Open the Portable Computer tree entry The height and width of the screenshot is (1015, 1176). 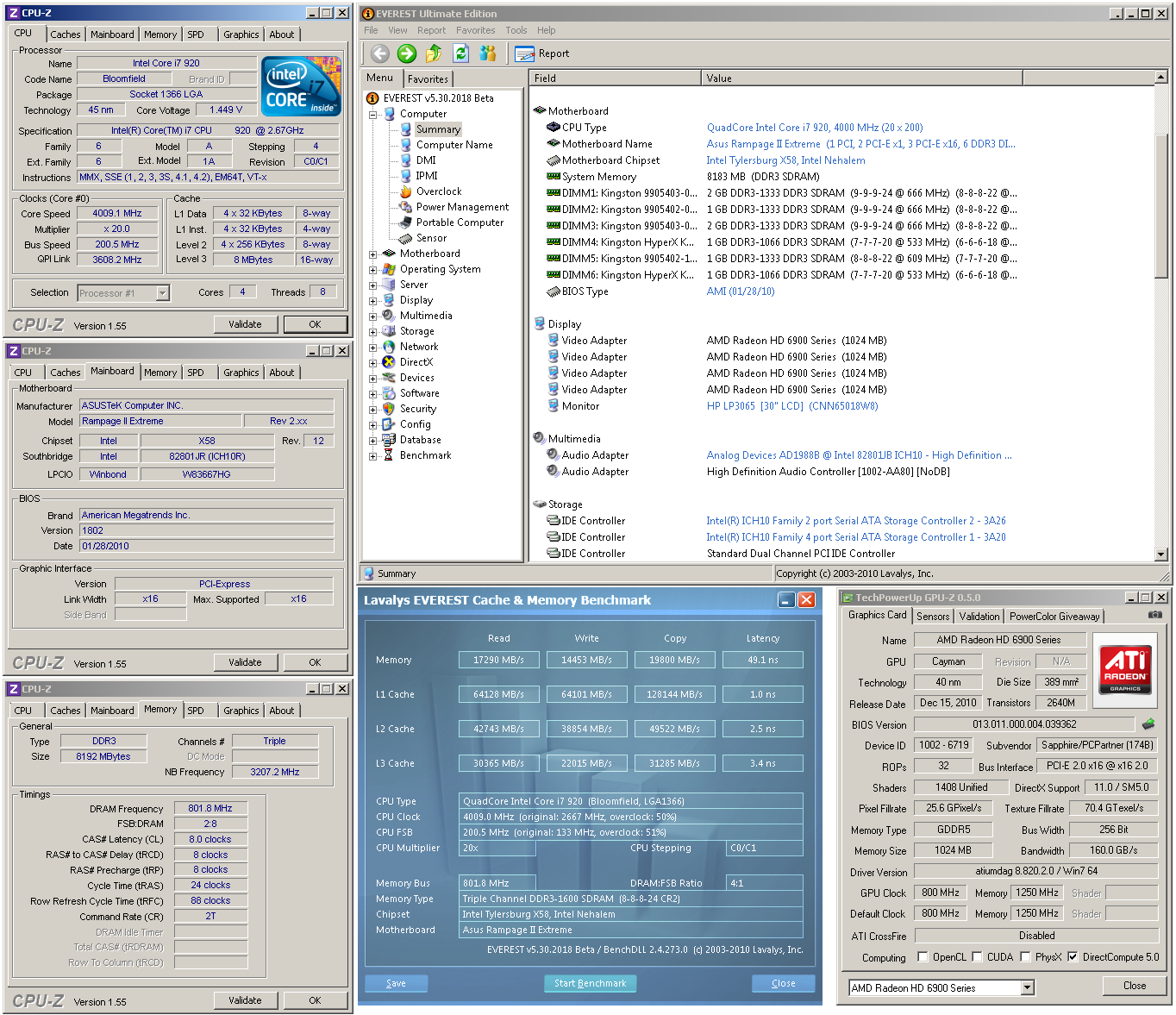460,222
